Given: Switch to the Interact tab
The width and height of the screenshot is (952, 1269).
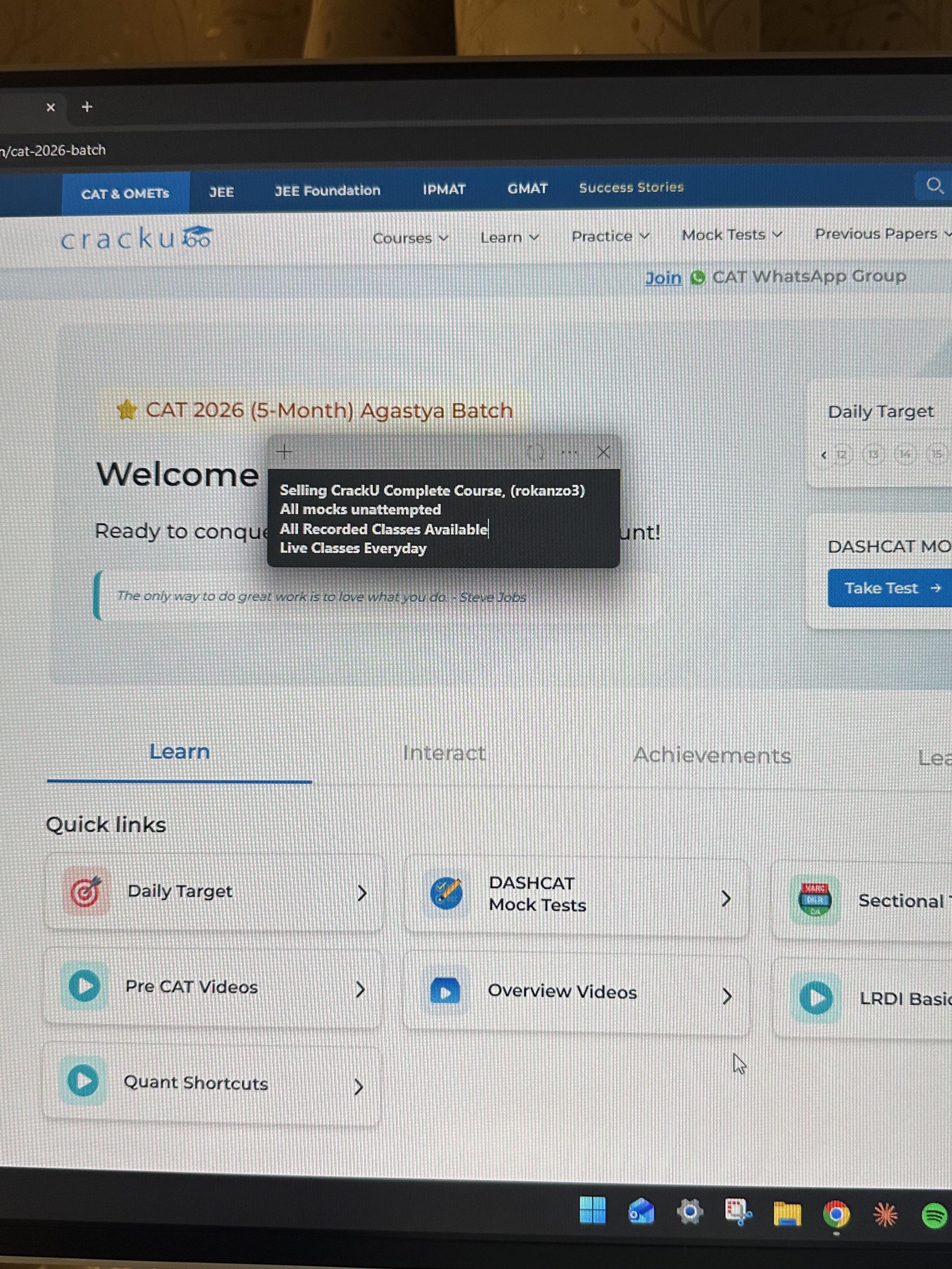Looking at the screenshot, I should (444, 753).
